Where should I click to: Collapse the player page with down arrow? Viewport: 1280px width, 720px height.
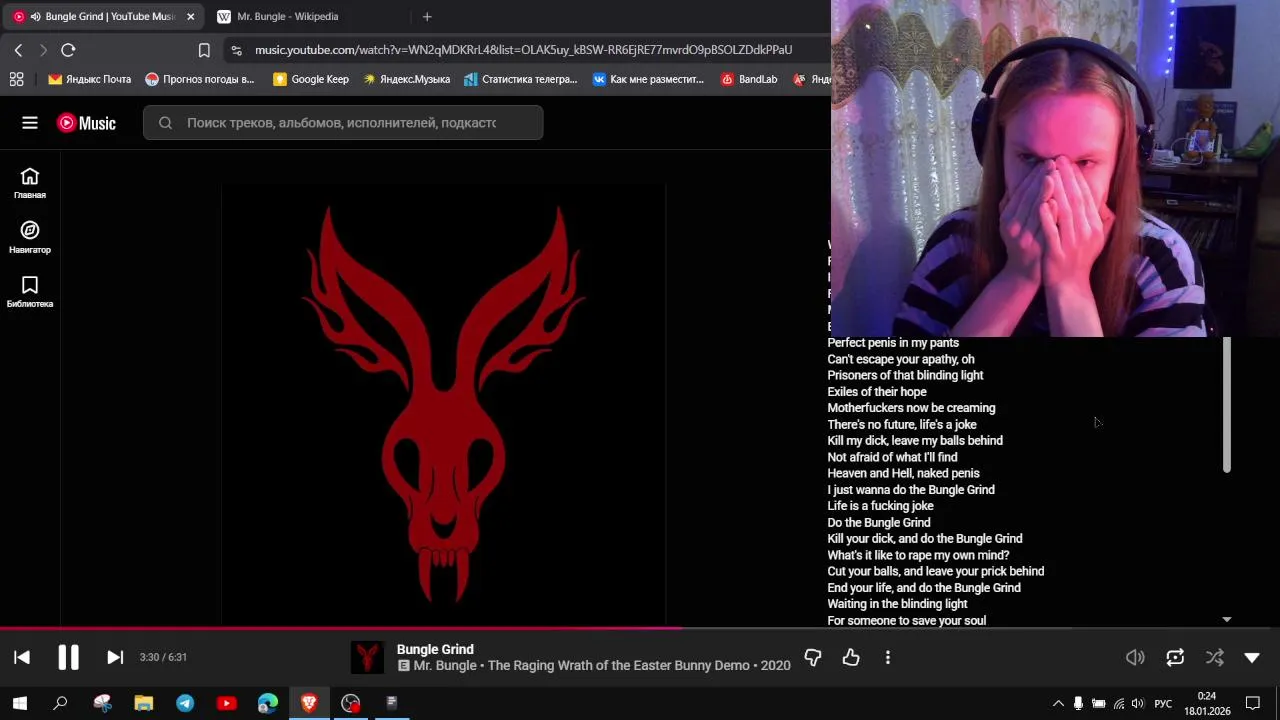point(1252,657)
